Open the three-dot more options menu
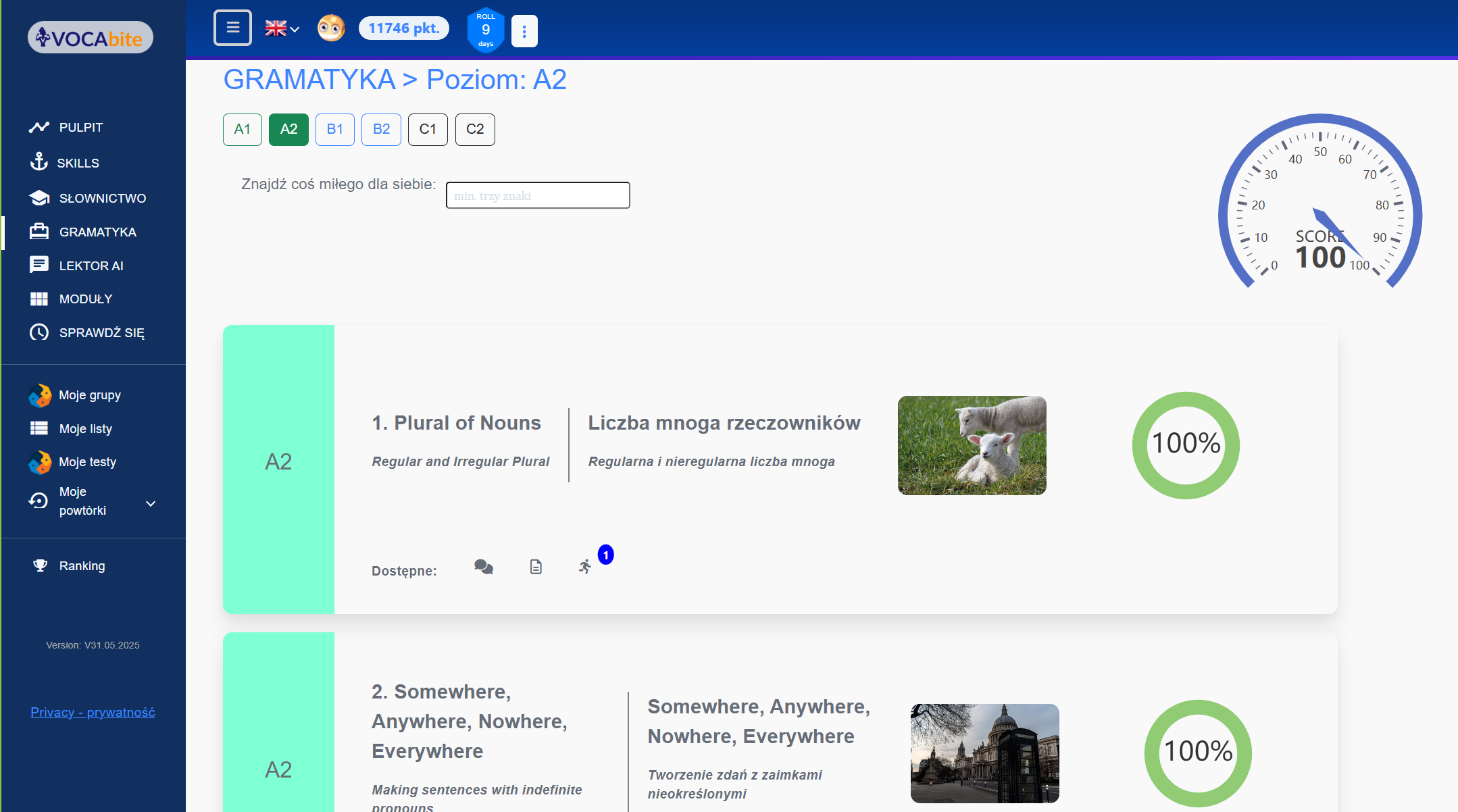The width and height of the screenshot is (1458, 812). click(x=524, y=31)
